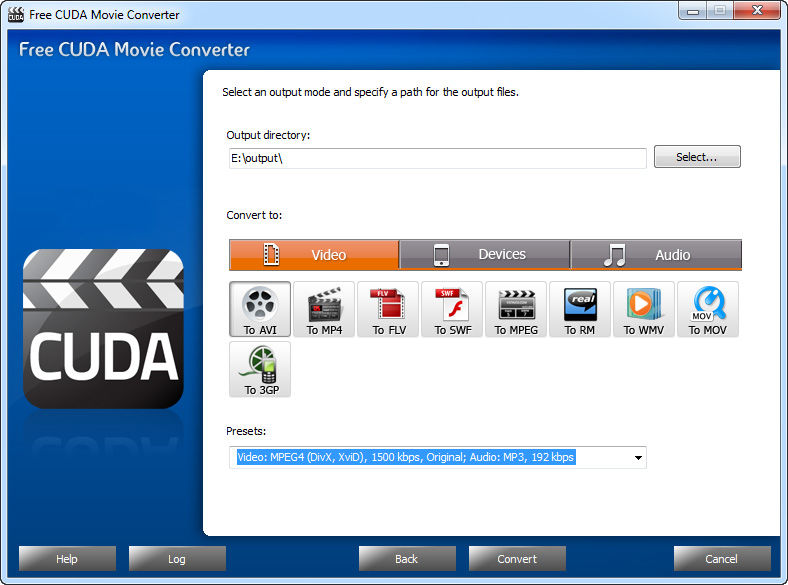The width and height of the screenshot is (788, 585).
Task: Minimize the Free CUDA Movie Converter window
Action: (x=693, y=11)
